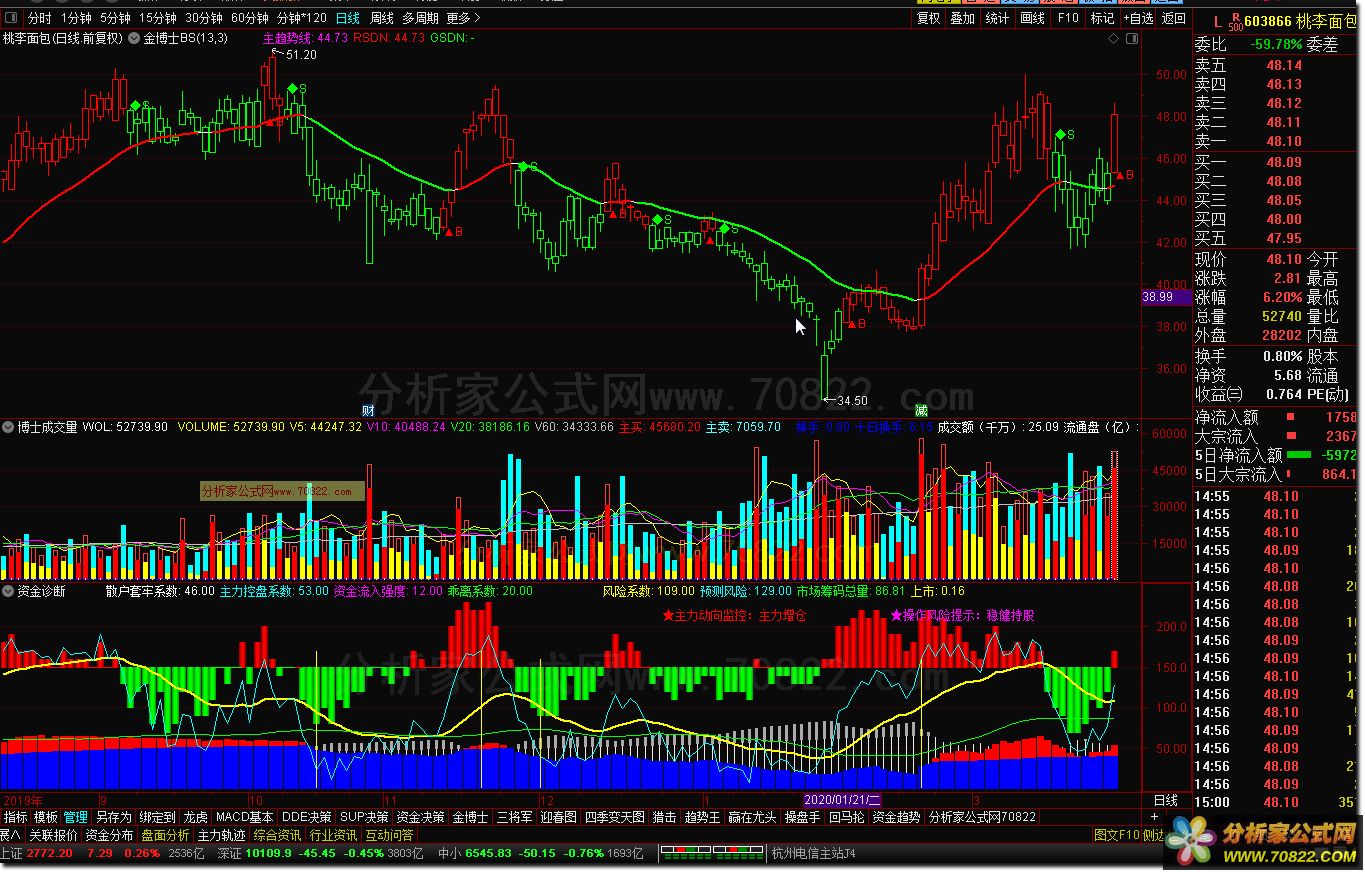Click the 2020/01/21 date marker on timeline

[844, 800]
